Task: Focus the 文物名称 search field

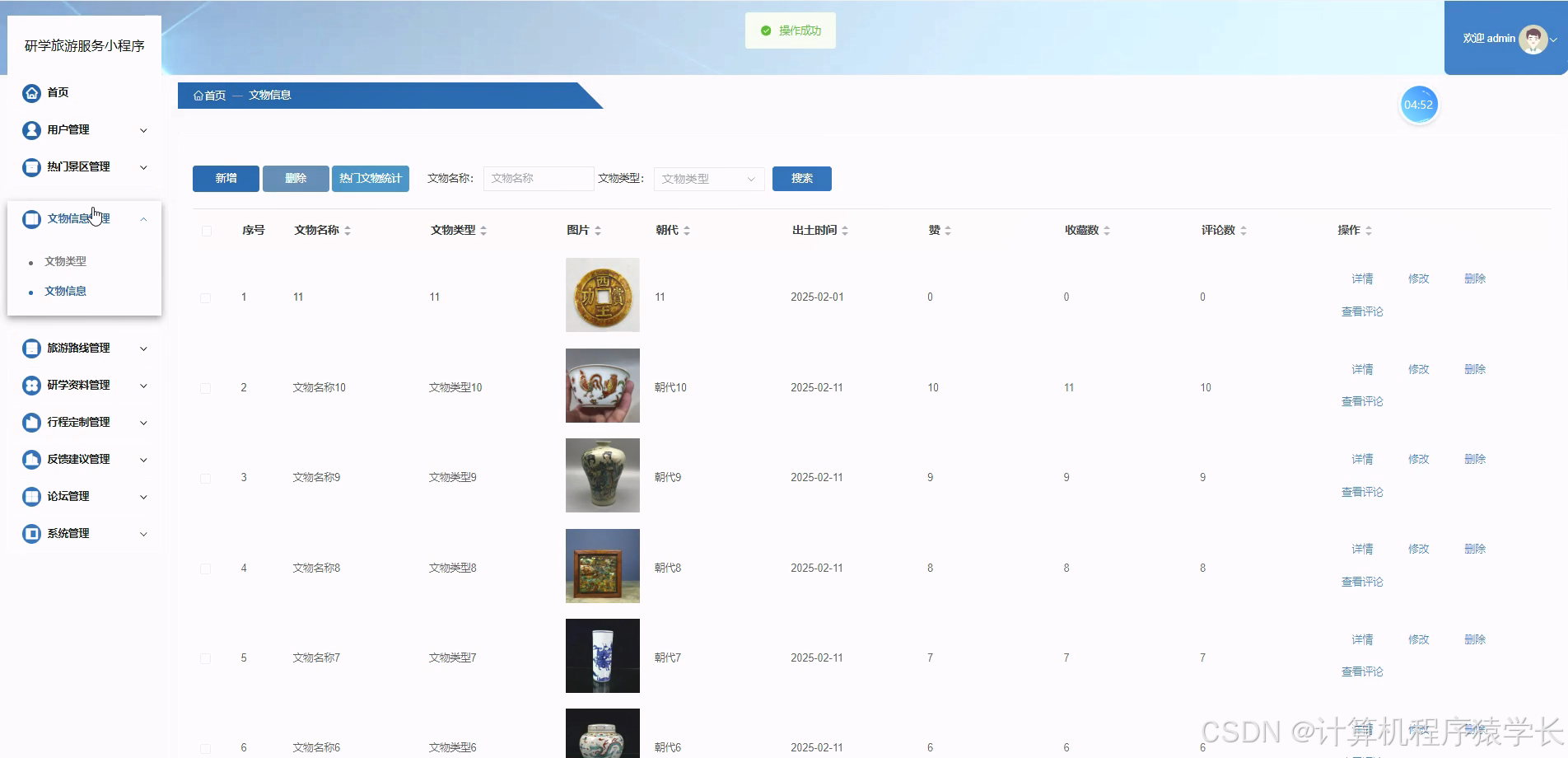Action: click(x=539, y=179)
